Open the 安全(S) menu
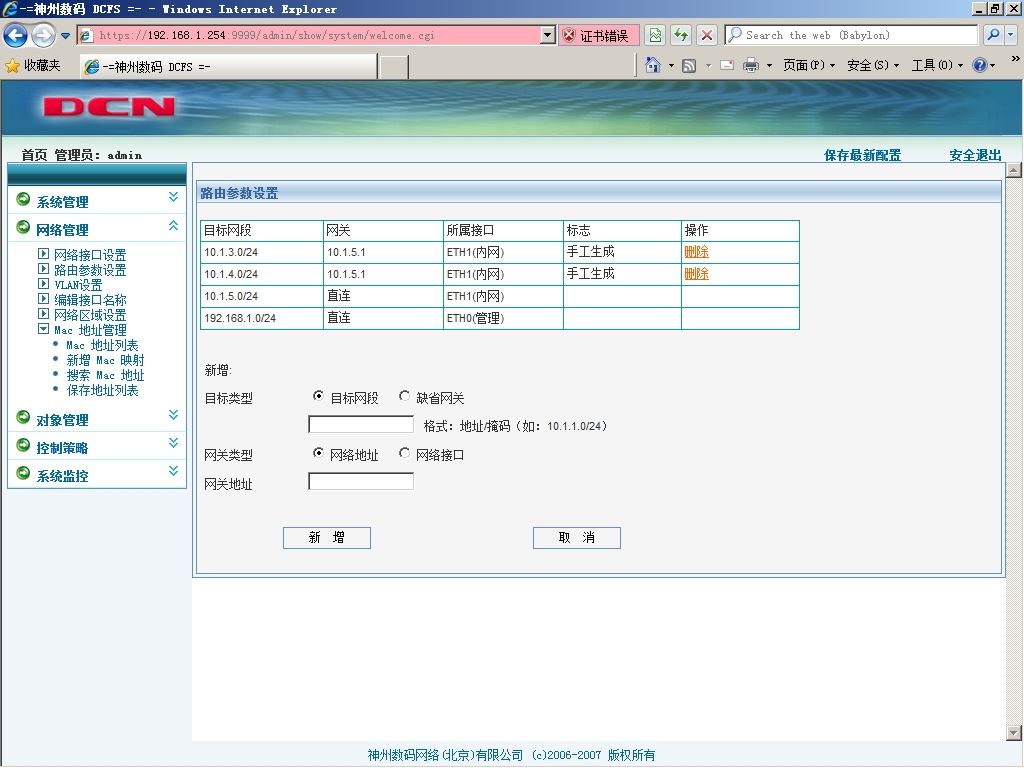Viewport: 1024px width, 768px height. [x=873, y=65]
